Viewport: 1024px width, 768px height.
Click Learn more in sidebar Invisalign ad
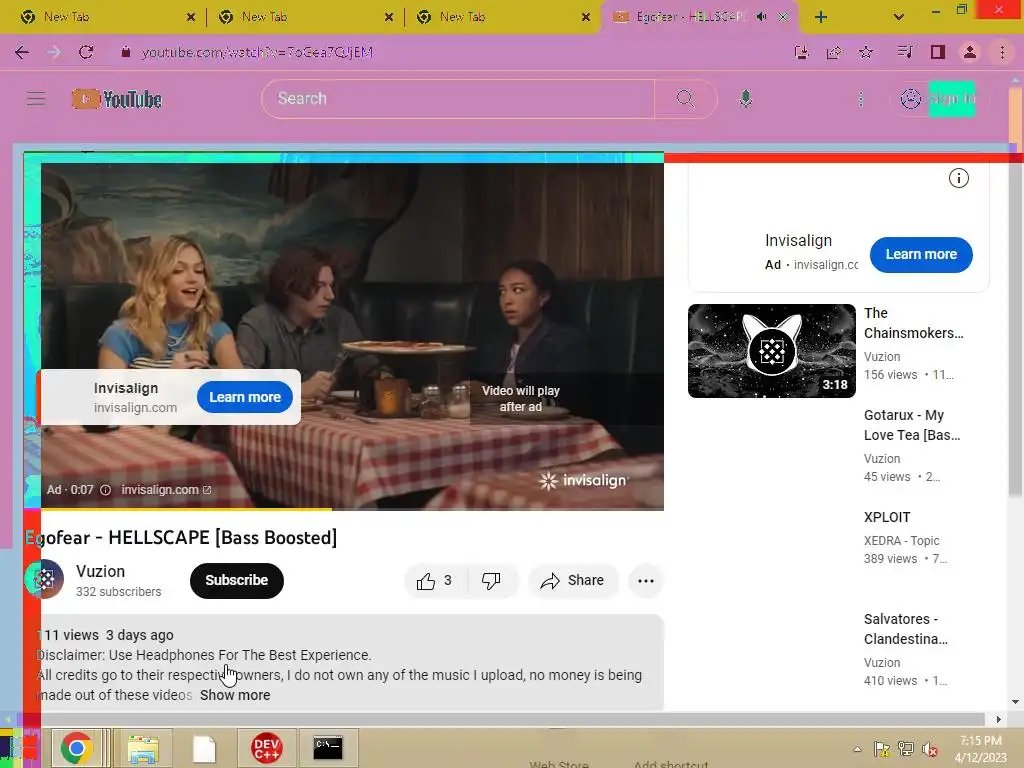coord(921,255)
